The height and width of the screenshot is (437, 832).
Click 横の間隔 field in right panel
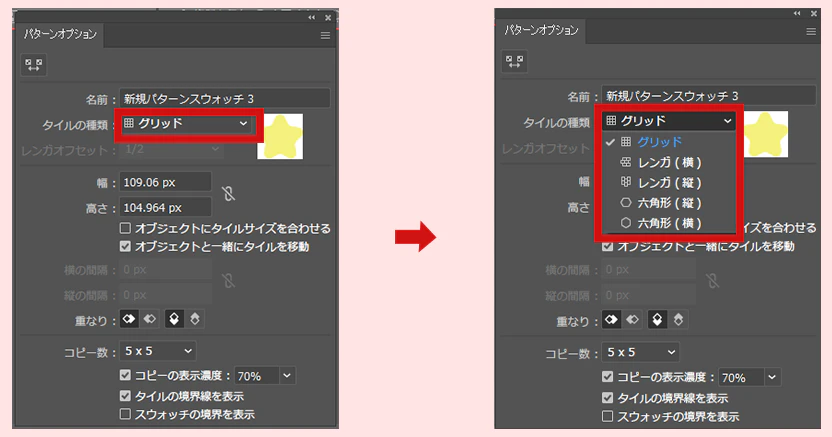click(x=648, y=270)
